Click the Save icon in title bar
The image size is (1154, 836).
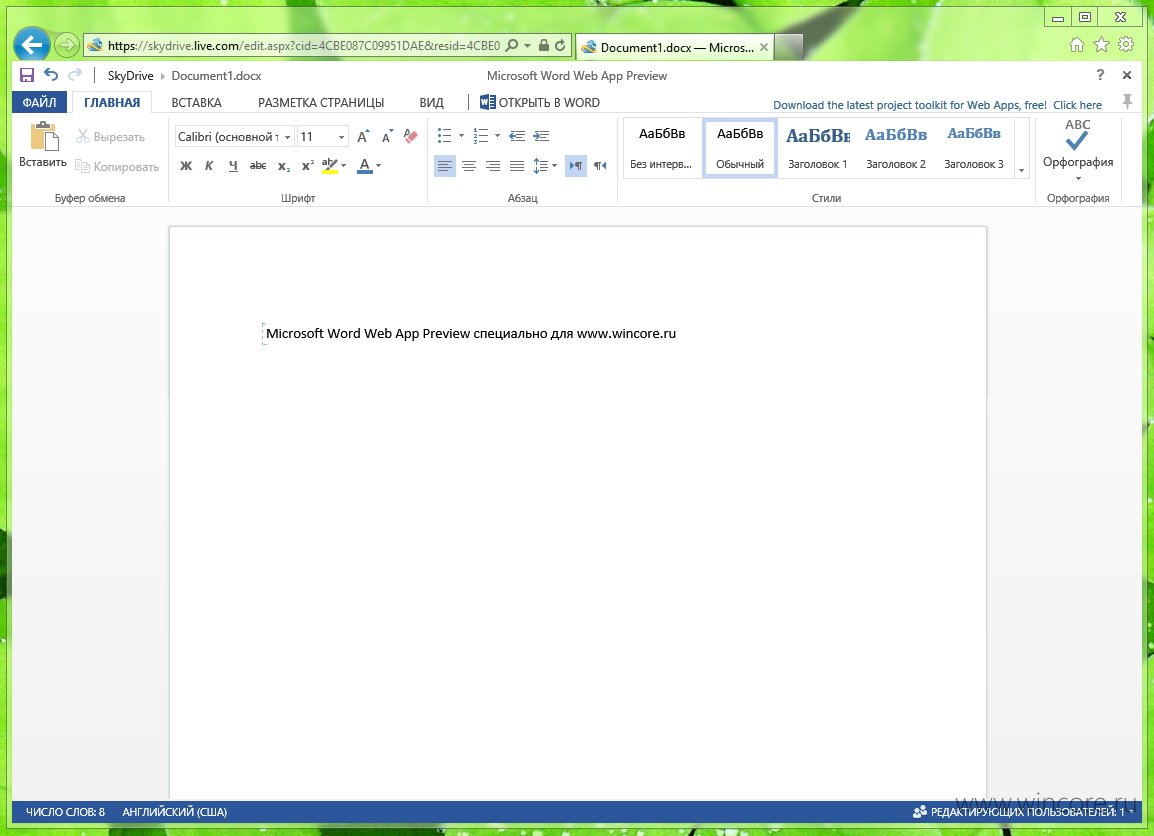(27, 75)
